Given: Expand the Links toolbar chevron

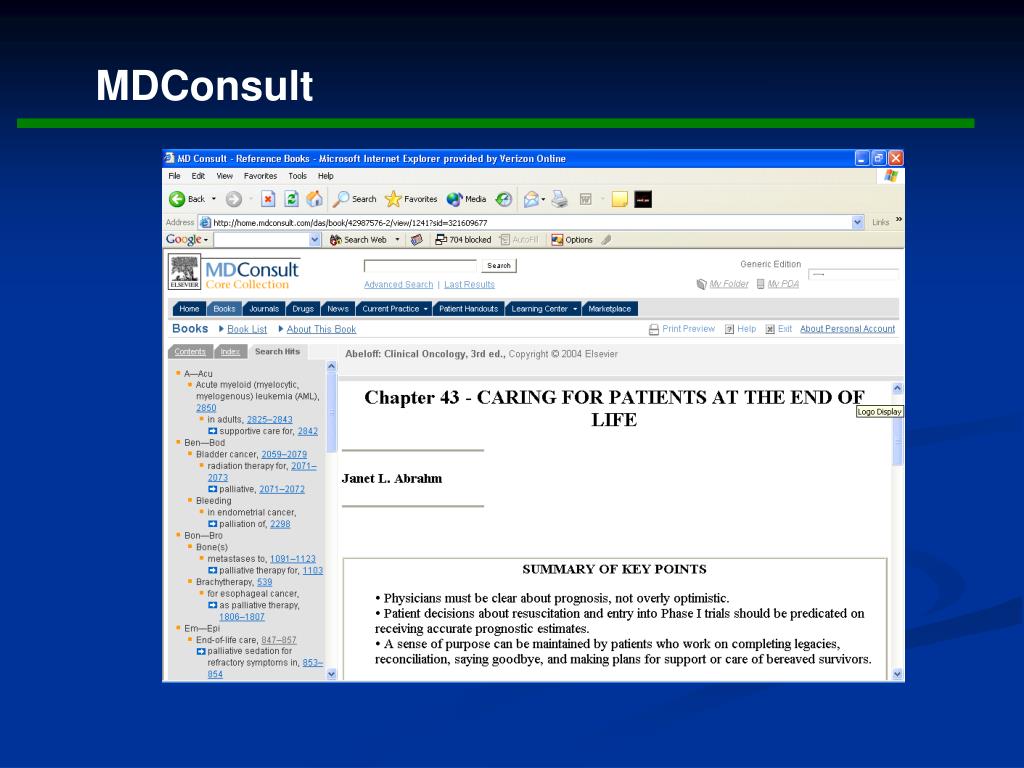Looking at the screenshot, I should (899, 219).
